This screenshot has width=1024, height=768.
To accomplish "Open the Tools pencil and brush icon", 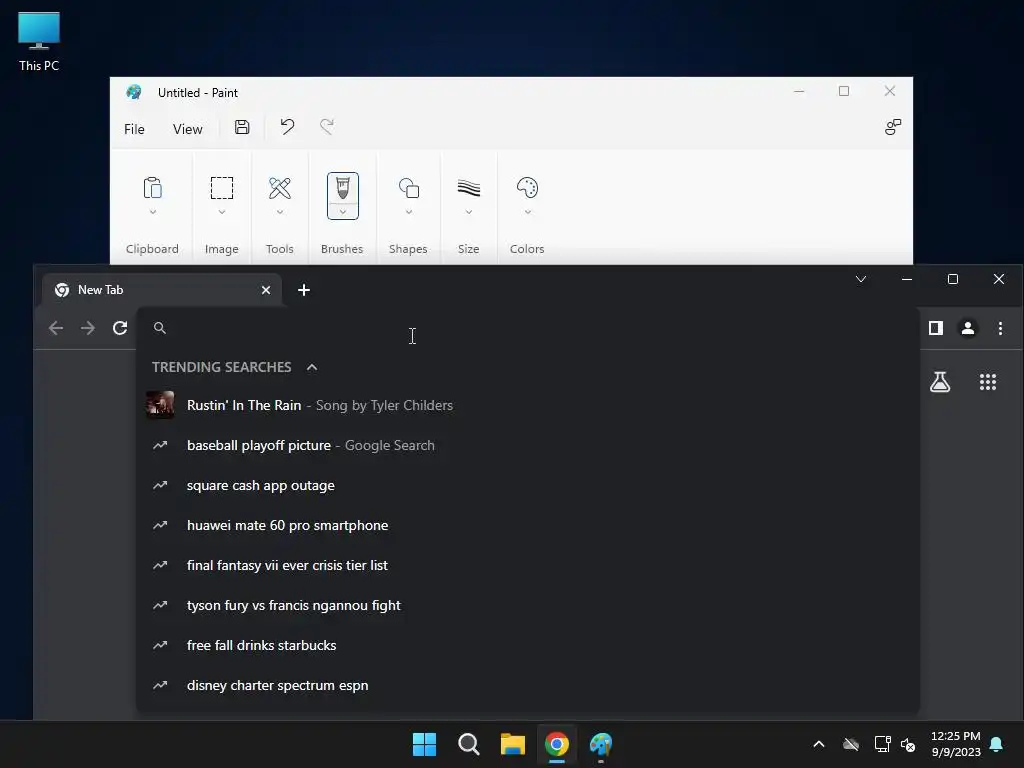I will [x=280, y=188].
